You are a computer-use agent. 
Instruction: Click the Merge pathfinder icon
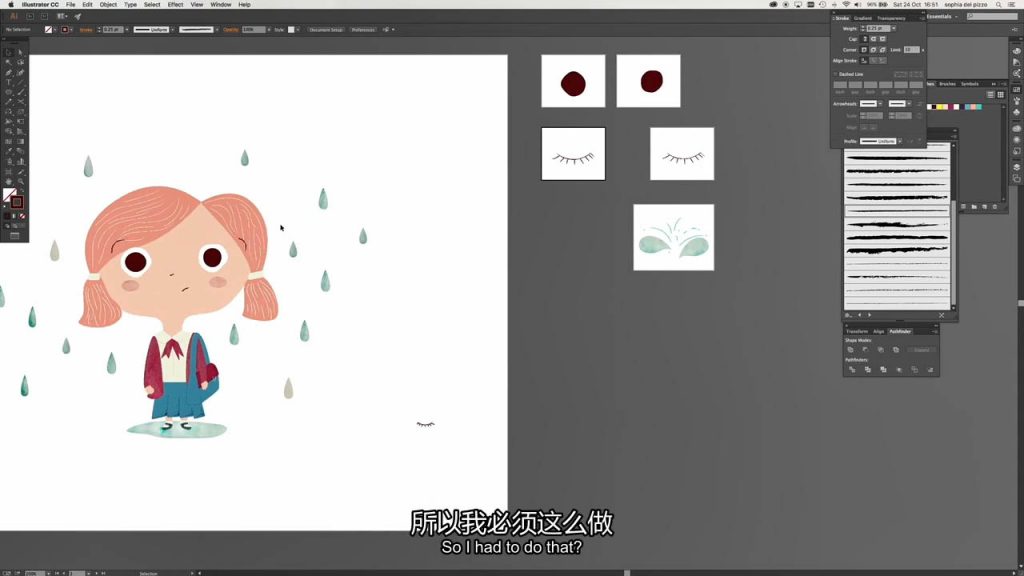[x=884, y=370]
